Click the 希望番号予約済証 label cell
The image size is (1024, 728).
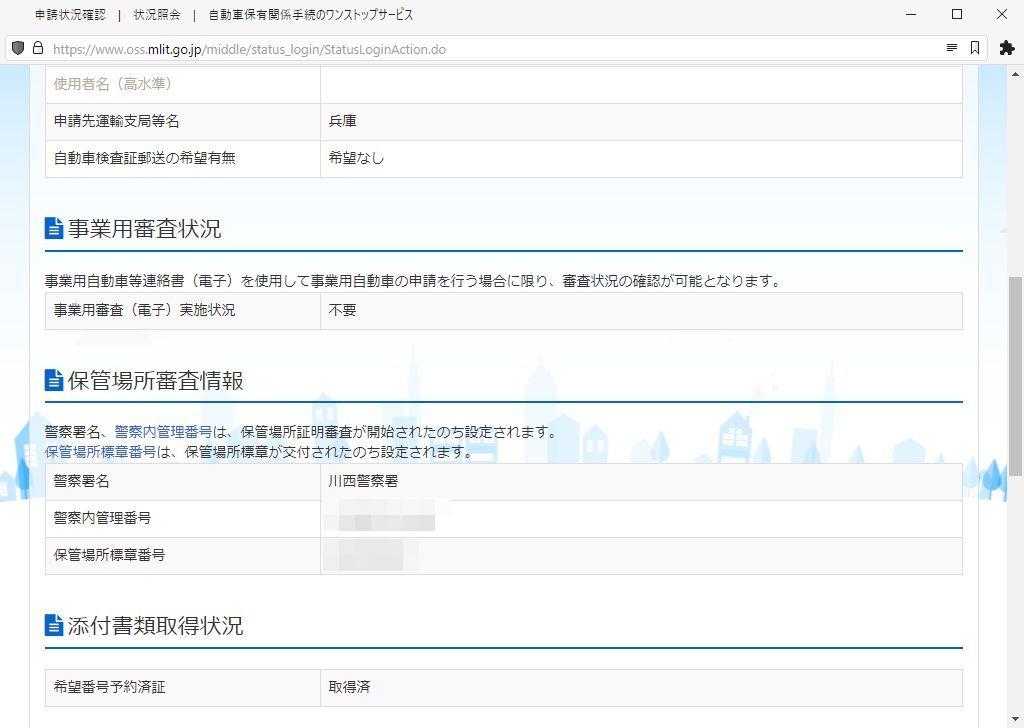tap(183, 688)
